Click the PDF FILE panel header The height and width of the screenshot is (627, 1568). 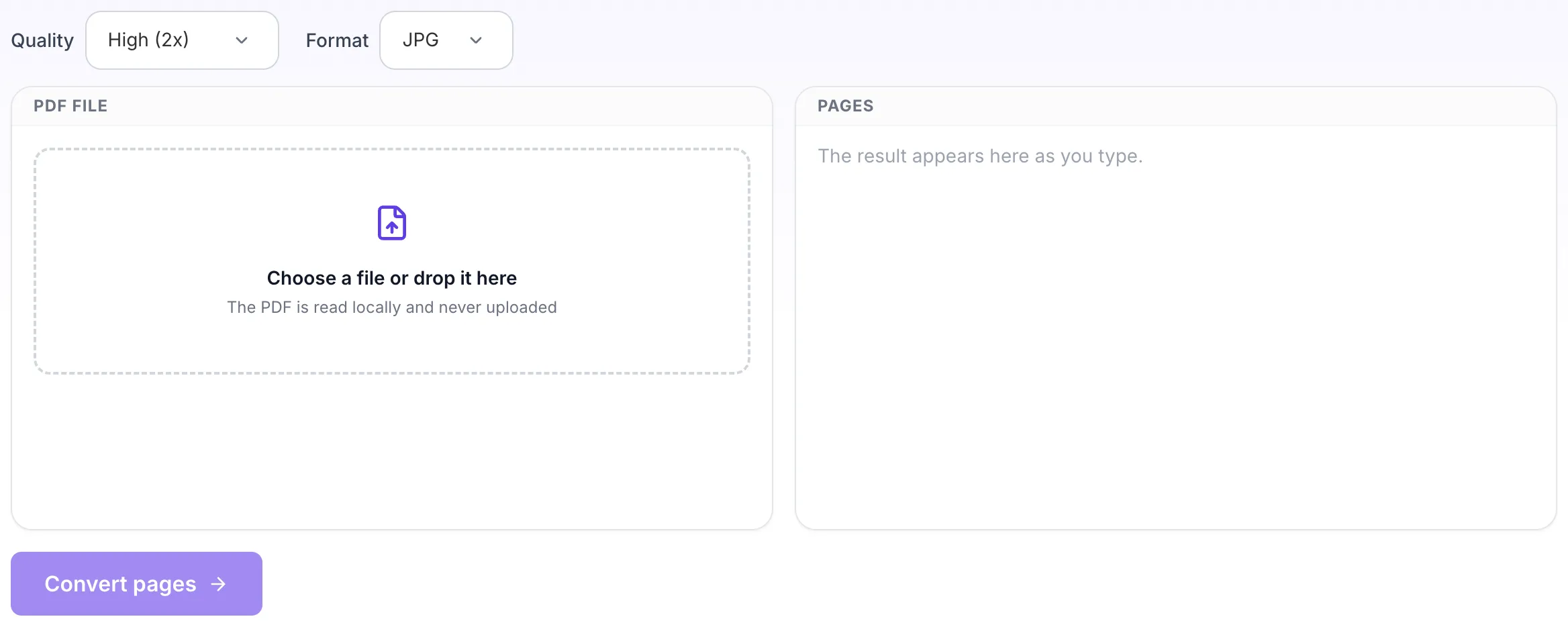click(x=392, y=106)
